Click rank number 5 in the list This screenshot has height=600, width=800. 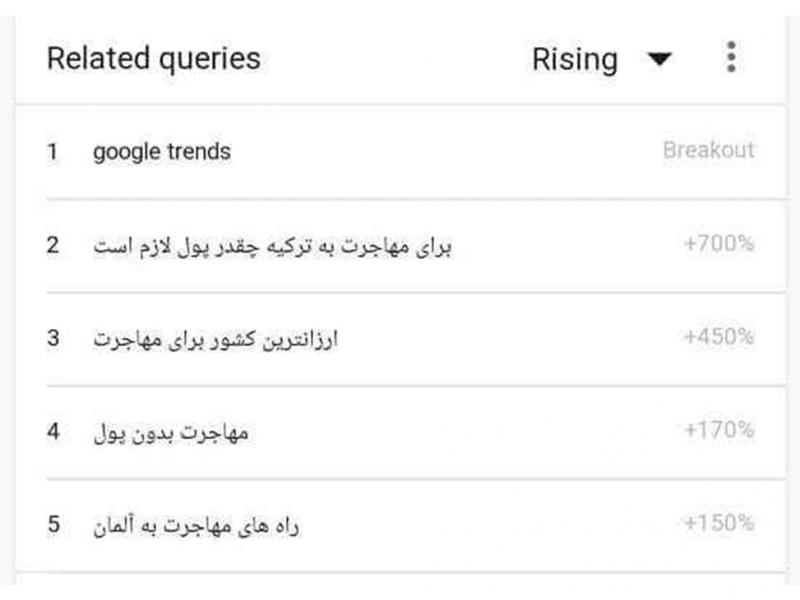point(53,524)
